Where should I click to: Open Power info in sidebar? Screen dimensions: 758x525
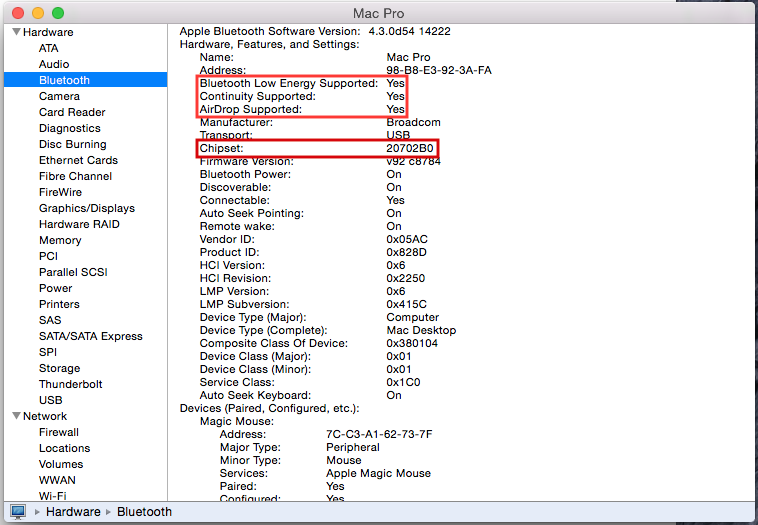pyautogui.click(x=56, y=288)
